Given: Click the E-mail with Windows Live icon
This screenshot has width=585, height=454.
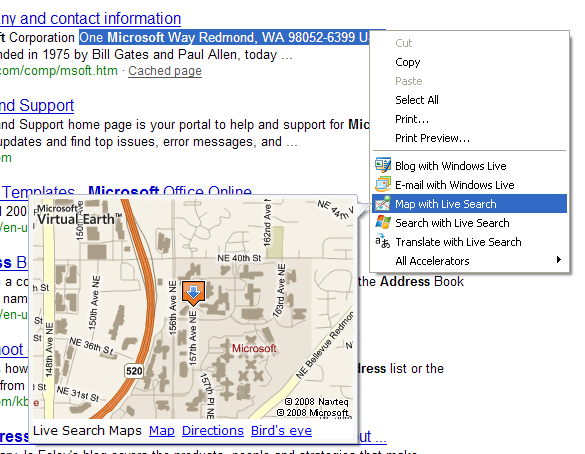Looking at the screenshot, I should coord(383,184).
